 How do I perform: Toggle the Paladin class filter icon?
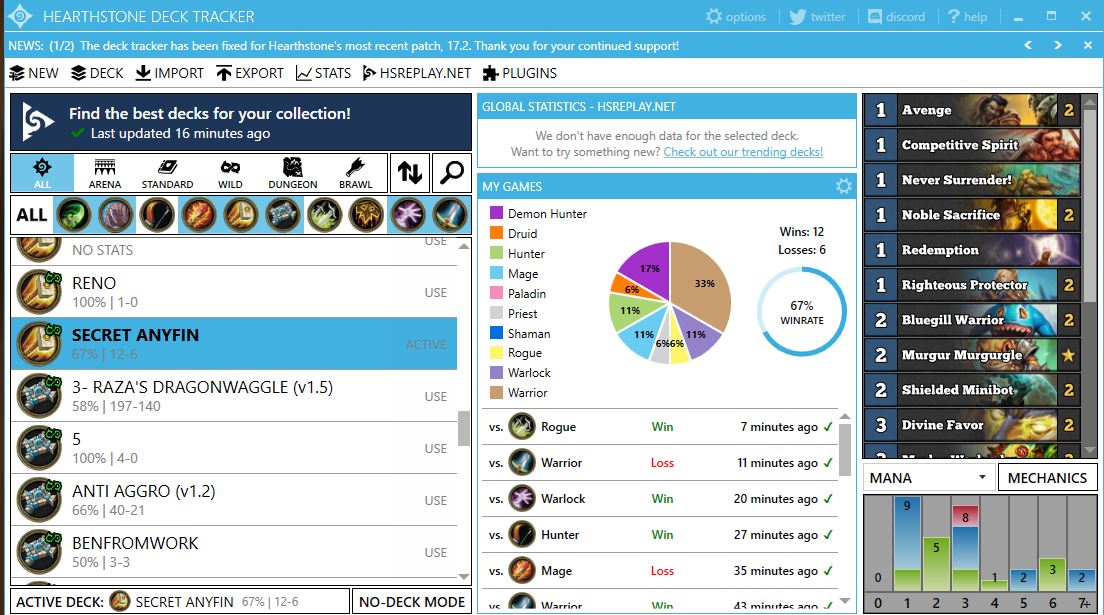(241, 215)
